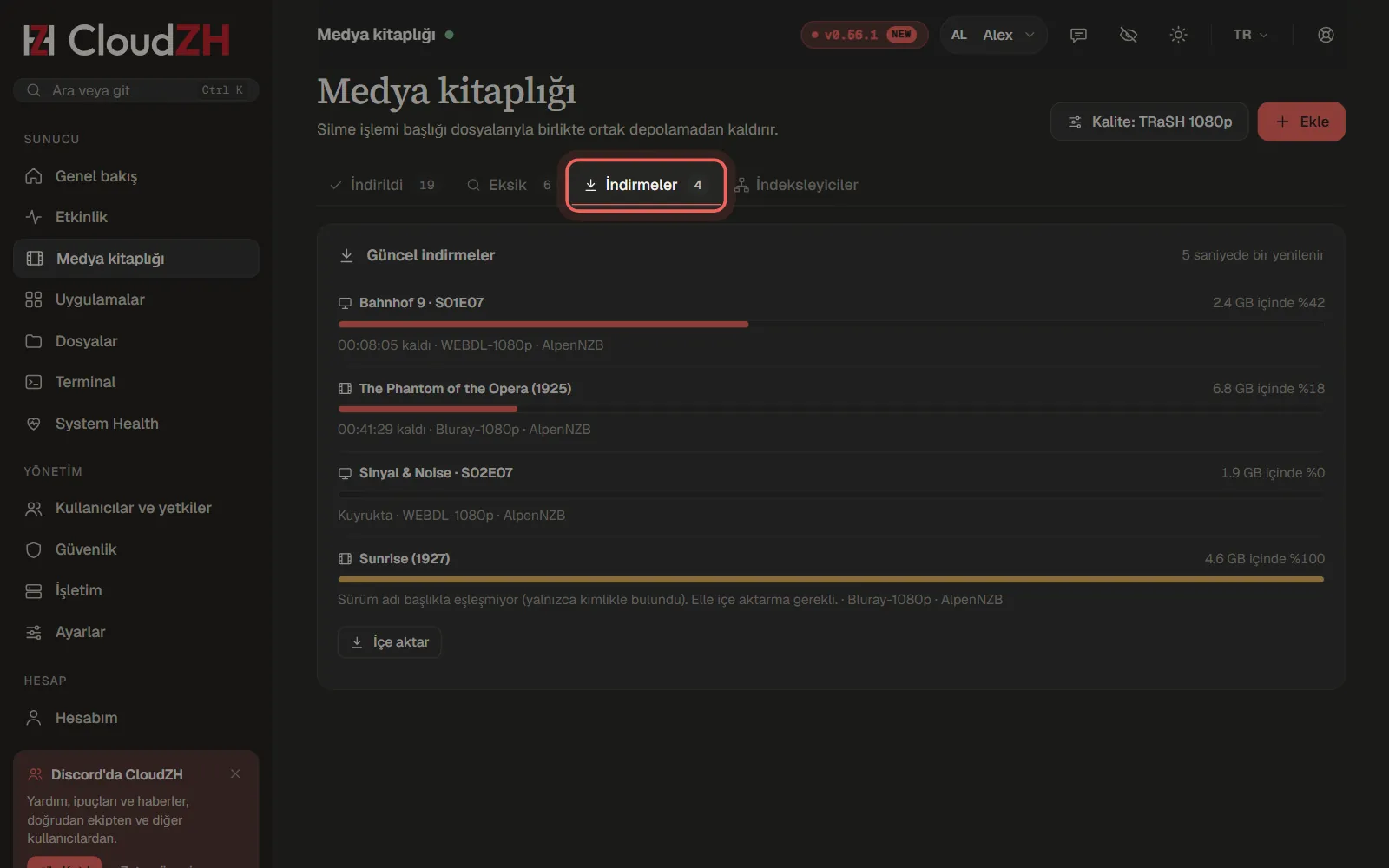Click the 2.4 GB içinde %42 status
The height and width of the screenshot is (868, 1389).
pyautogui.click(x=1268, y=303)
